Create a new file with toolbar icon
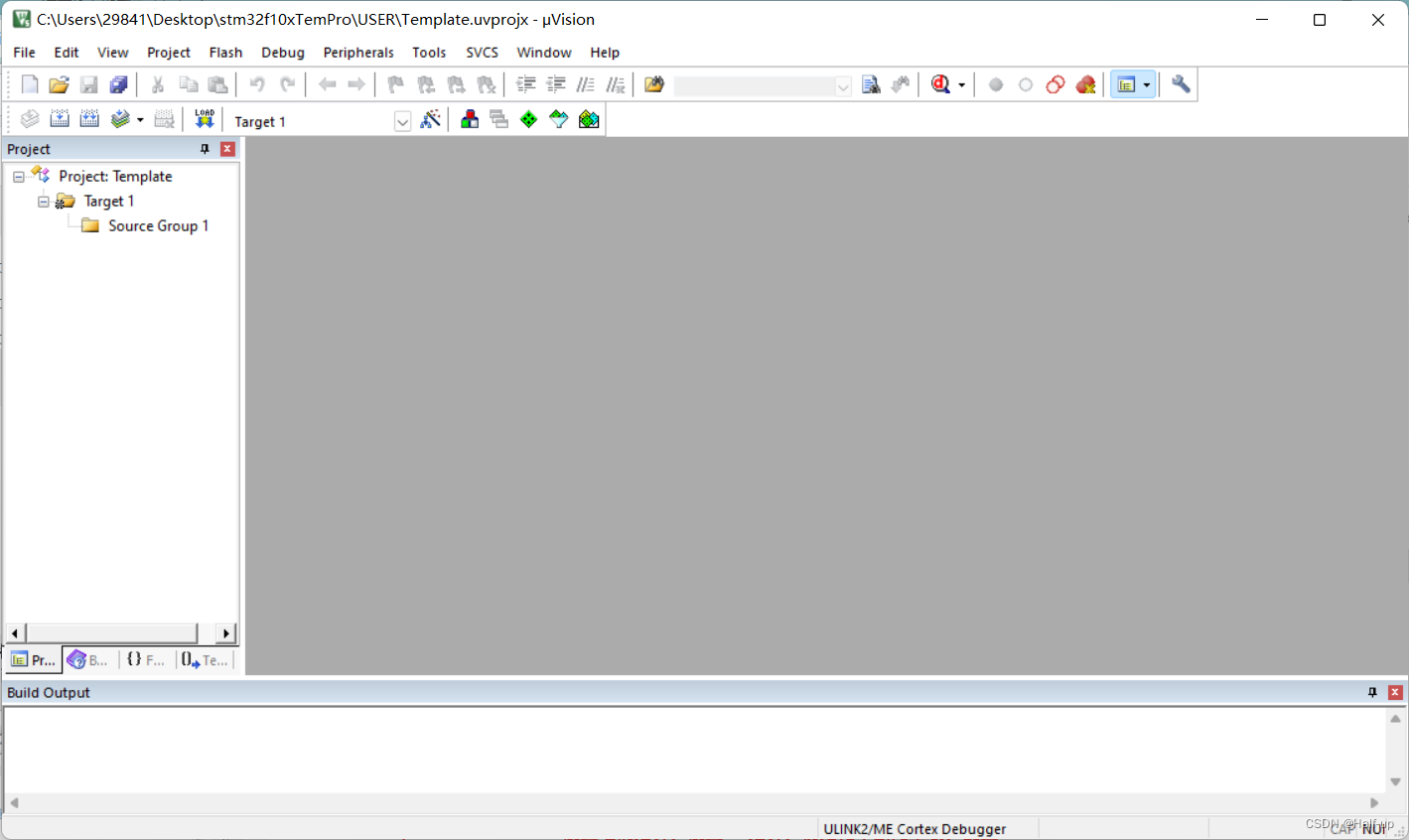1409x840 pixels. tap(30, 84)
